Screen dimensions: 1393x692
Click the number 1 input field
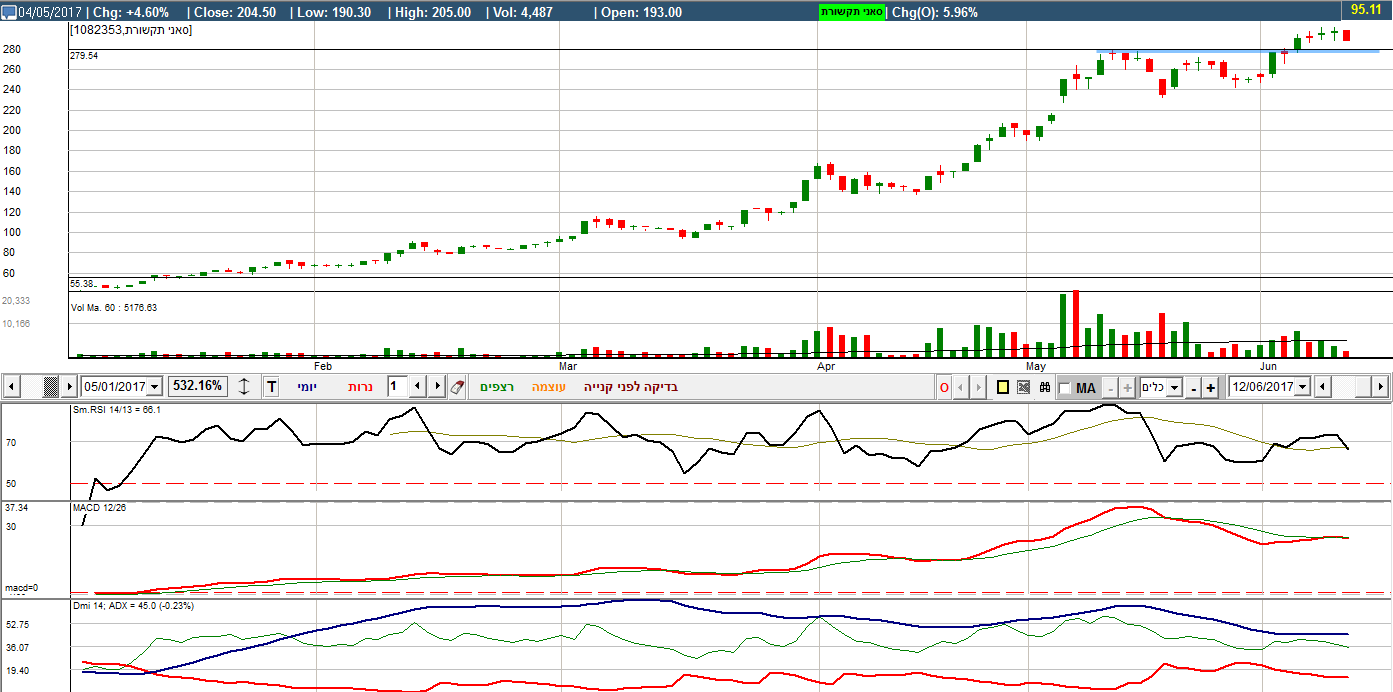pyautogui.click(x=397, y=387)
